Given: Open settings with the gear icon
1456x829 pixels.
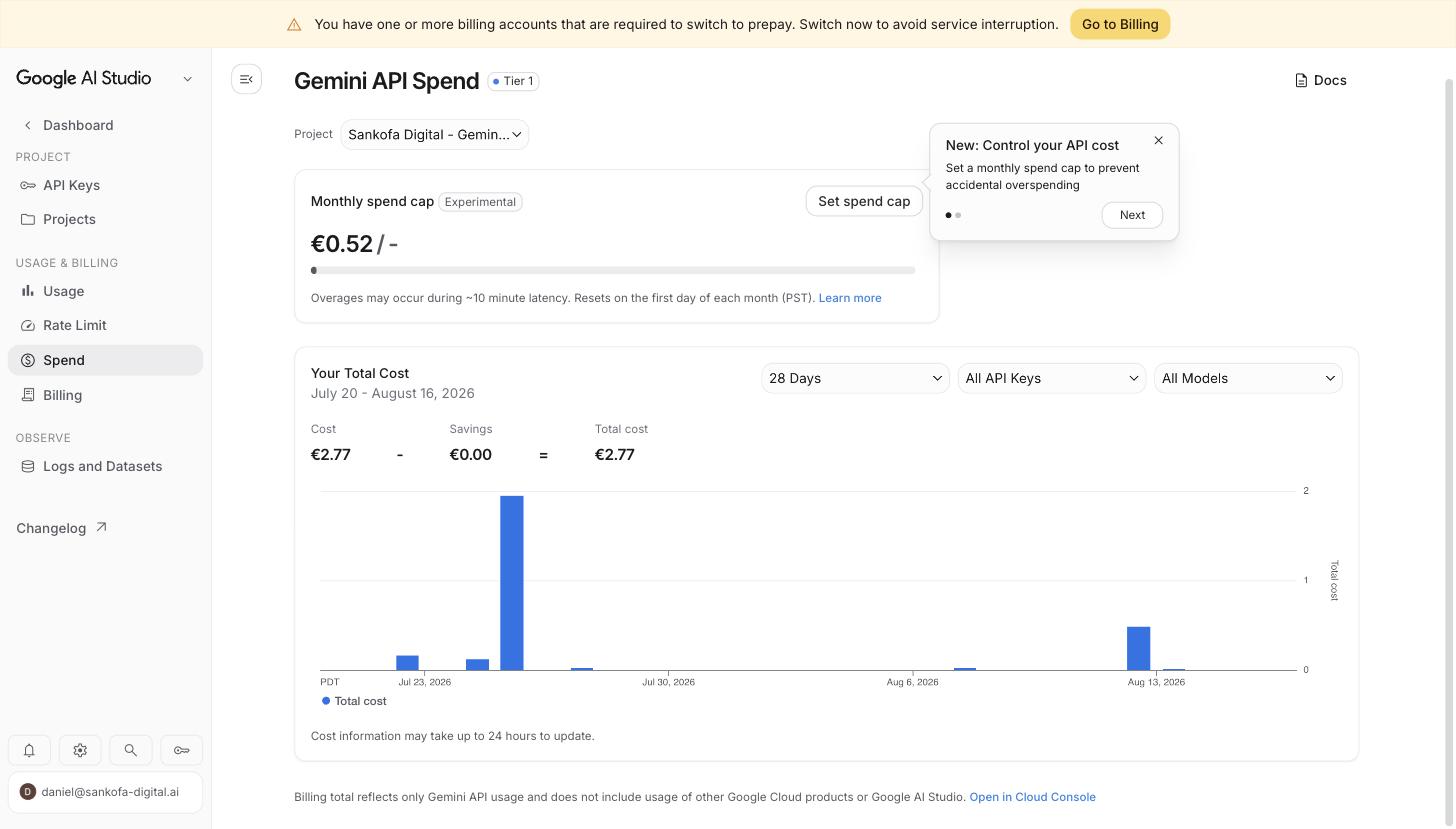Looking at the screenshot, I should (80, 750).
